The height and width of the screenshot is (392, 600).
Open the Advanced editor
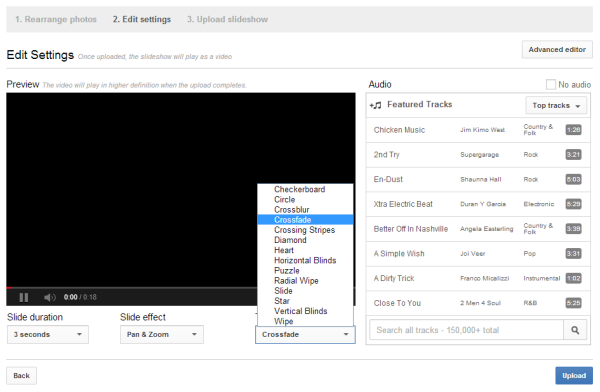[x=557, y=49]
